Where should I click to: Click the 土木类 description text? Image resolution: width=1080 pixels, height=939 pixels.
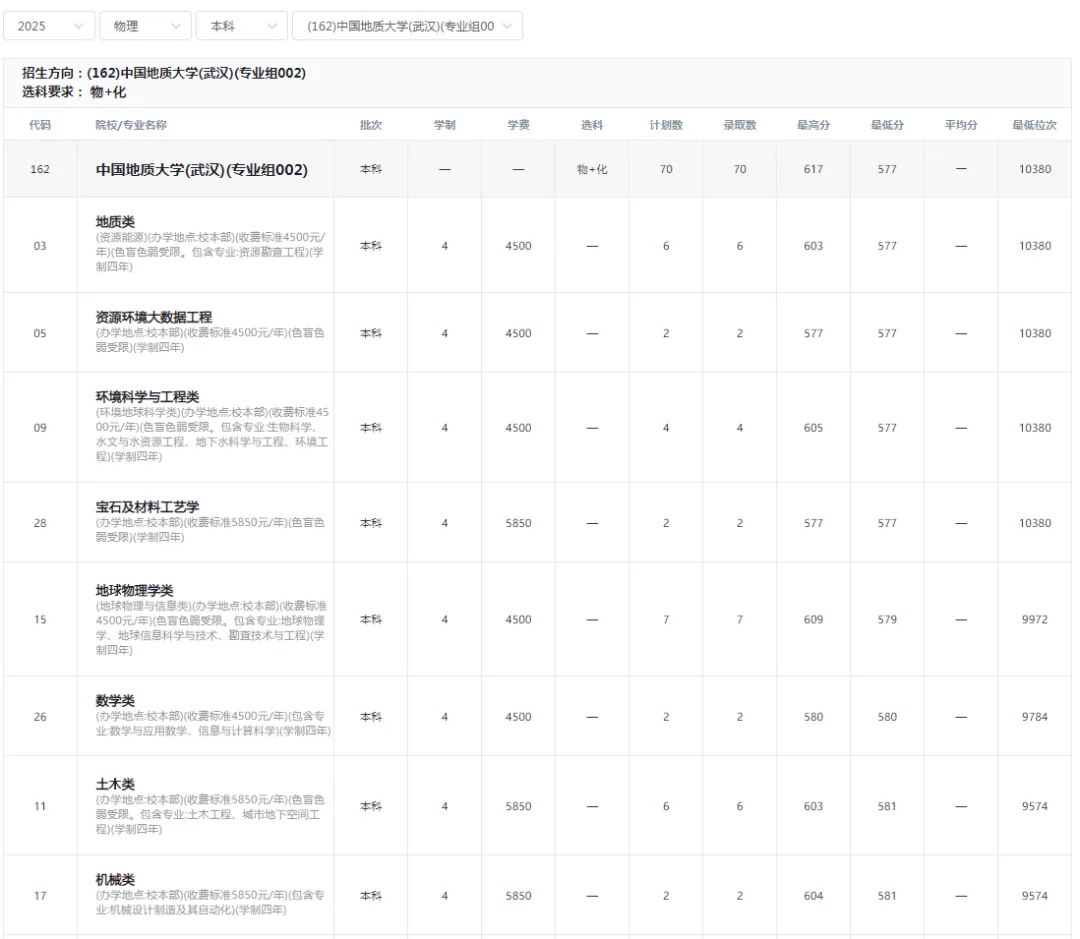[210, 814]
